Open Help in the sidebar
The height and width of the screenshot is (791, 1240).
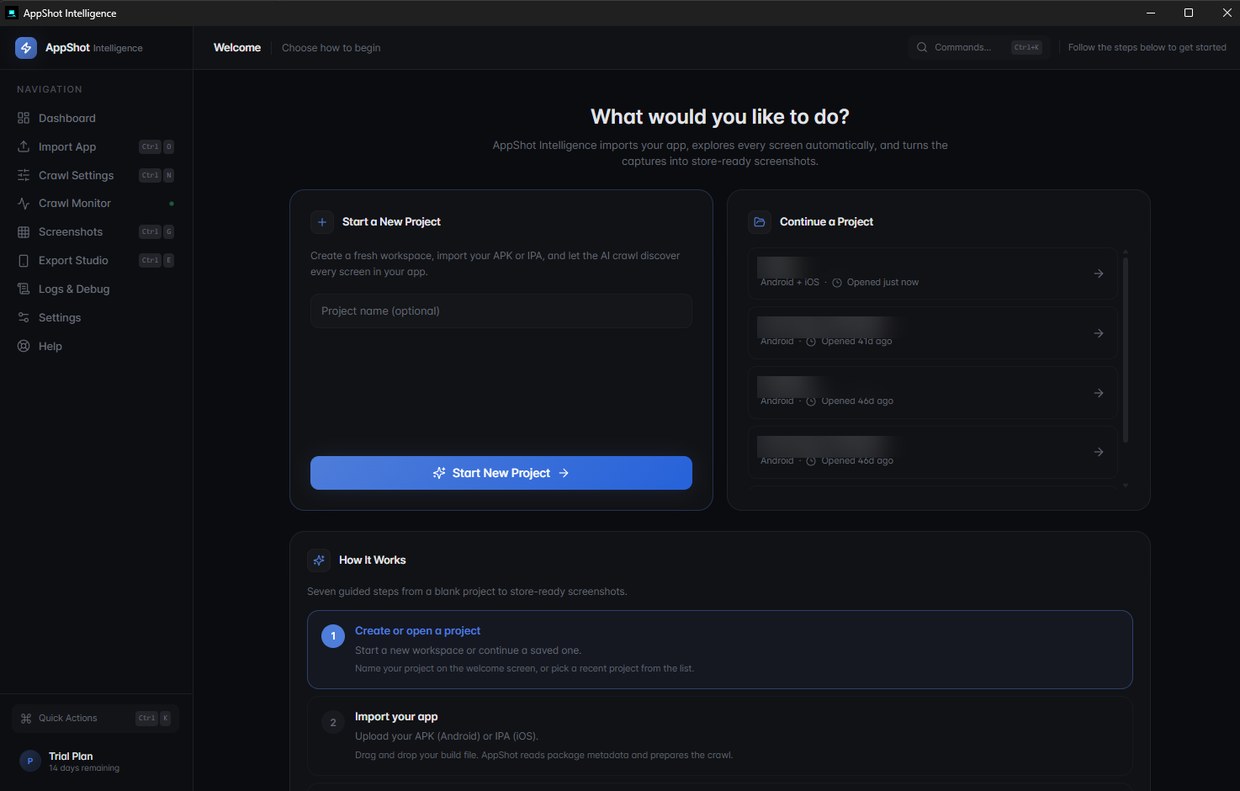click(x=96, y=346)
